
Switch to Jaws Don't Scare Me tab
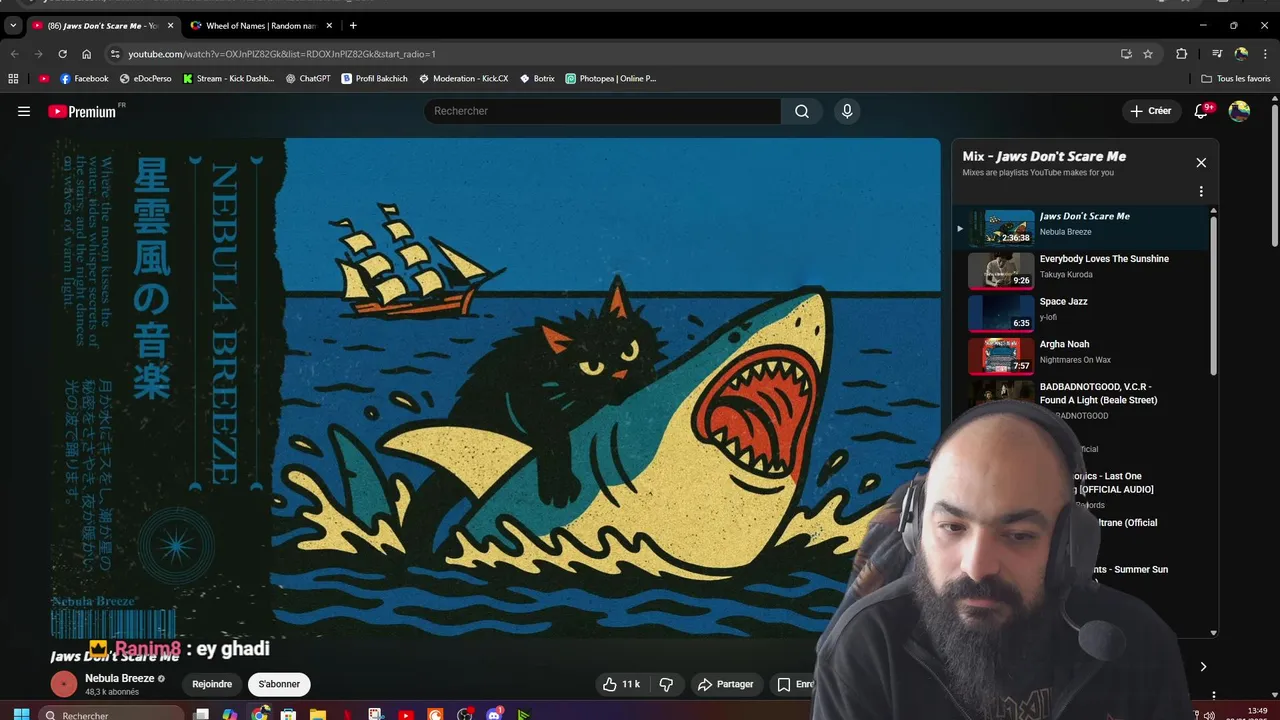[102, 25]
